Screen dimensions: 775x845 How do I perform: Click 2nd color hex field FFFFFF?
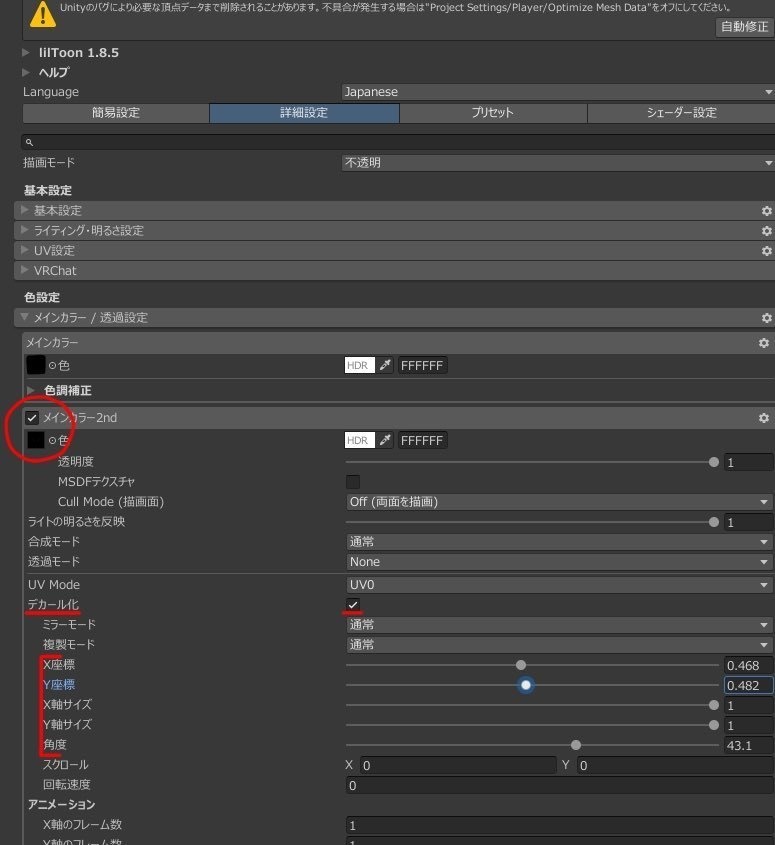pos(423,440)
